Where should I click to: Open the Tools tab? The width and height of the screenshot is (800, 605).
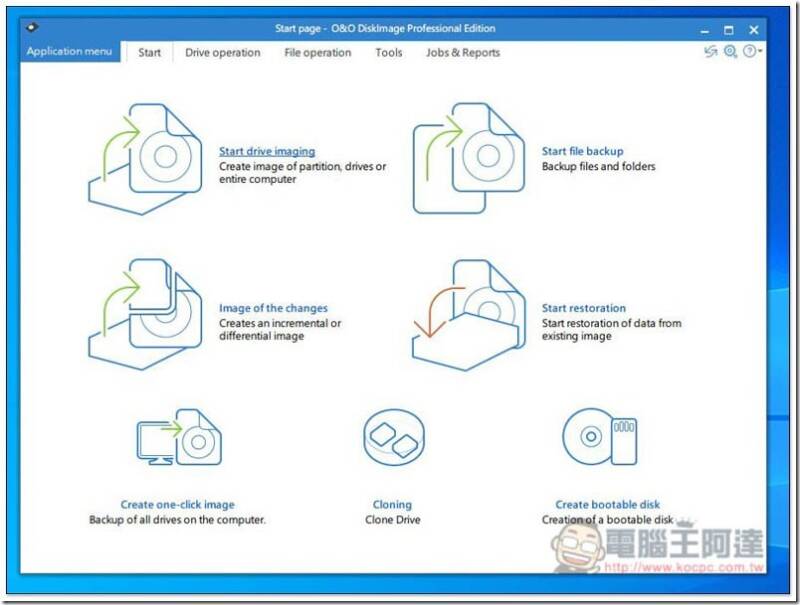tap(389, 53)
